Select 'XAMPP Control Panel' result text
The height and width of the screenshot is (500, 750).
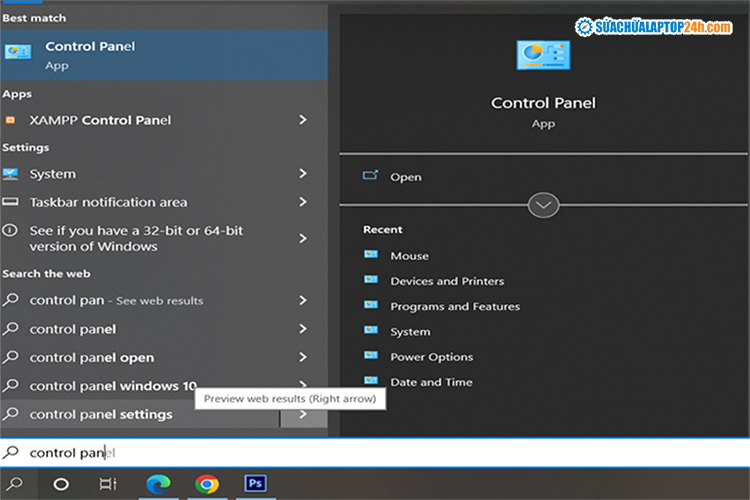(100, 120)
